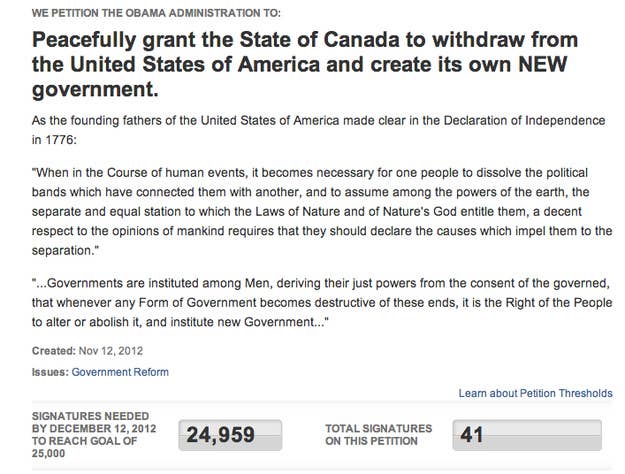Click the 'We petition the Obama administration to' header
The height and width of the screenshot is (474, 625).
click(156, 13)
